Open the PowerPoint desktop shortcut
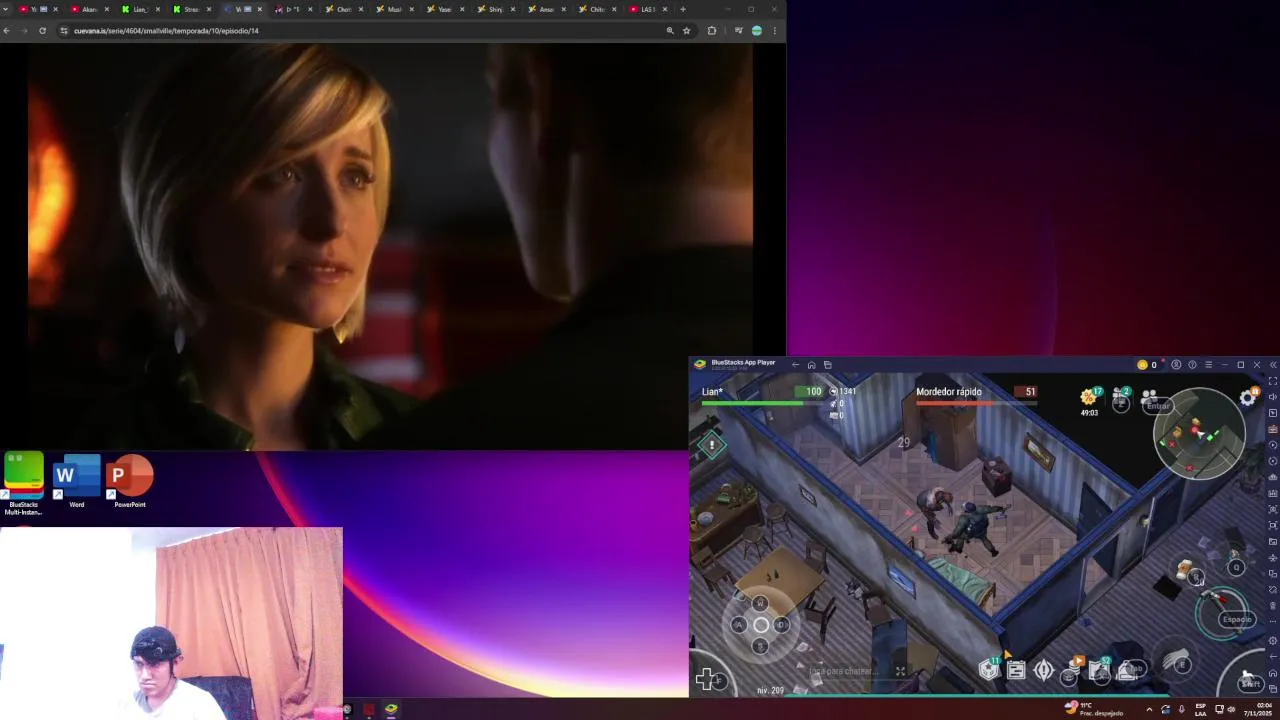This screenshot has width=1280, height=720. pyautogui.click(x=130, y=481)
